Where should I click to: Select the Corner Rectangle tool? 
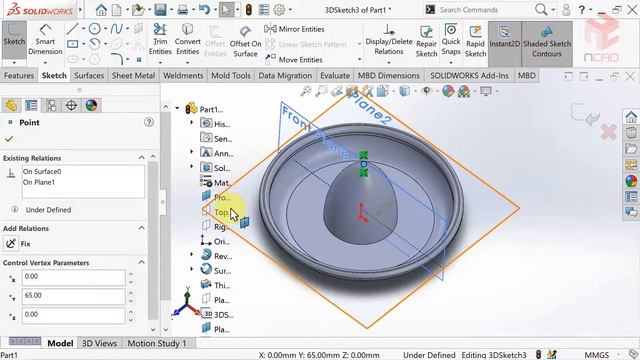pos(73,44)
